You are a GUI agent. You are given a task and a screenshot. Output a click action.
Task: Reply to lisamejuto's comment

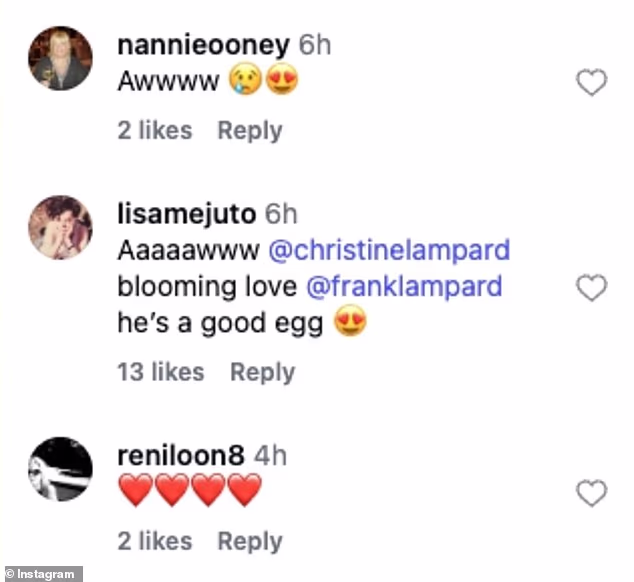coord(262,373)
